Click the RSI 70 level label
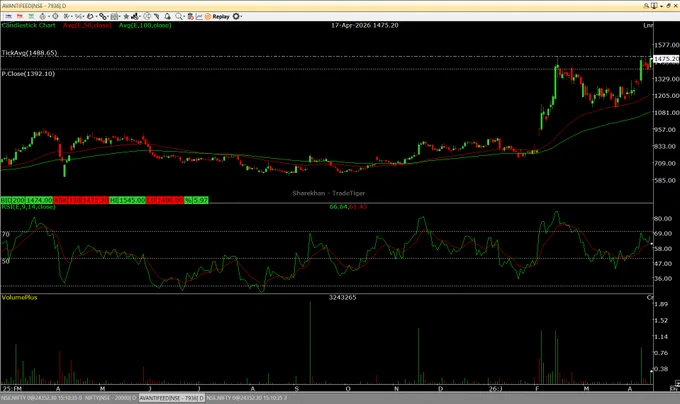Viewport: 680px width, 404px height. click(6, 234)
